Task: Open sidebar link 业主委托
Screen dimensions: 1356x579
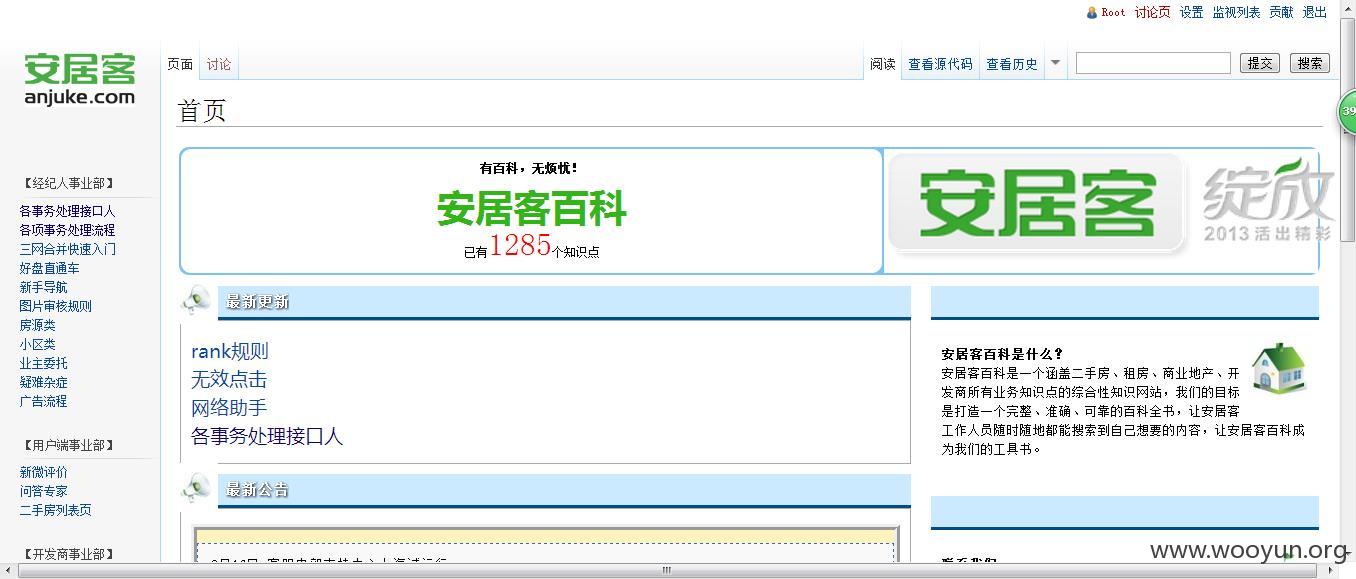Action: click(43, 363)
